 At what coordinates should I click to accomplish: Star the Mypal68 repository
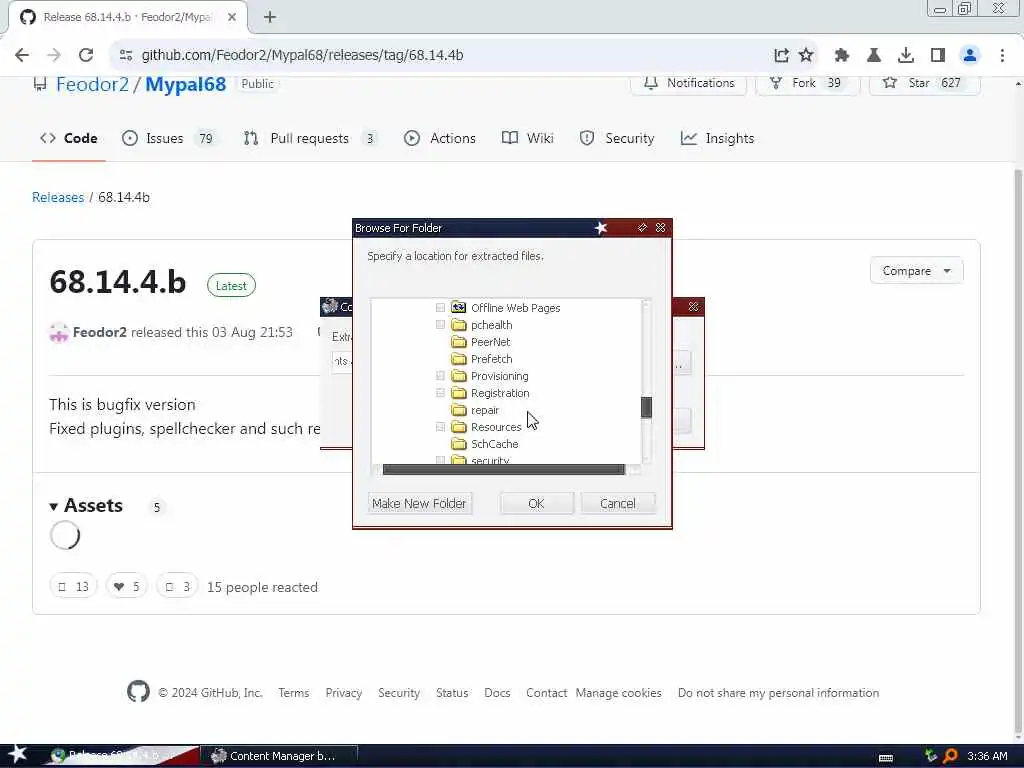(x=923, y=83)
